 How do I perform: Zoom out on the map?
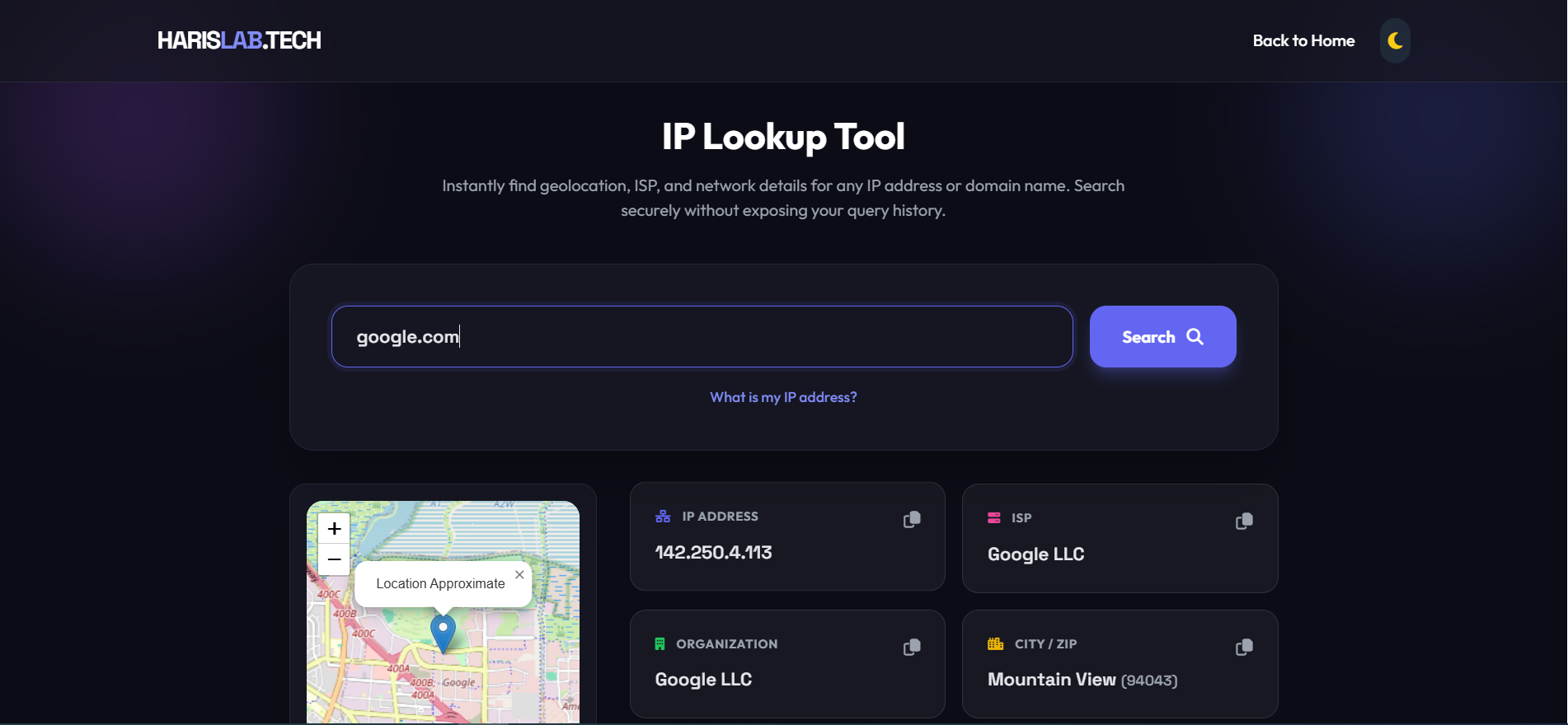334,559
